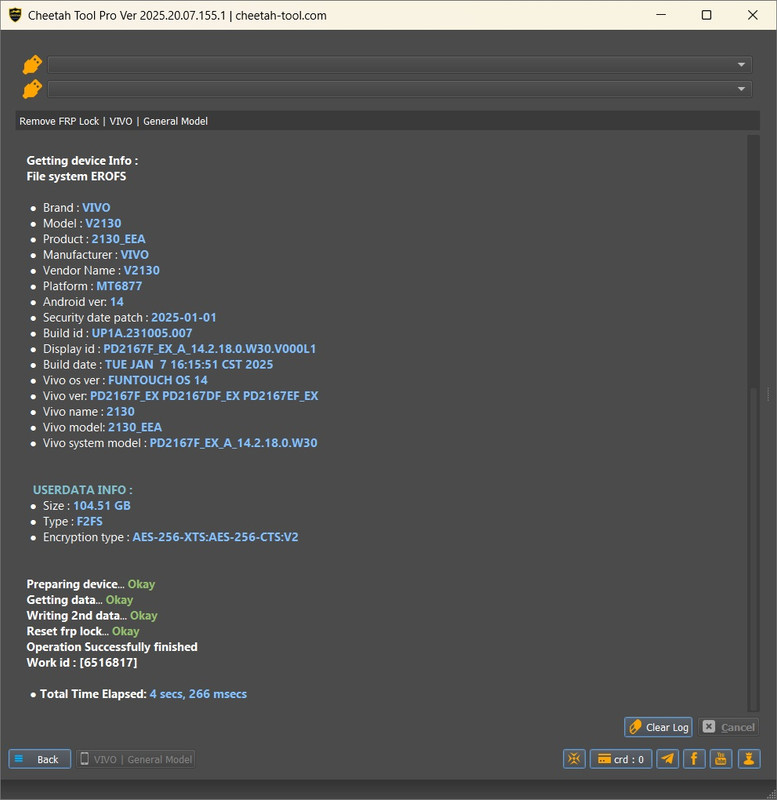777x800 pixels.
Task: Click the orange plug icon beside the first port dropdown
Action: 32,65
